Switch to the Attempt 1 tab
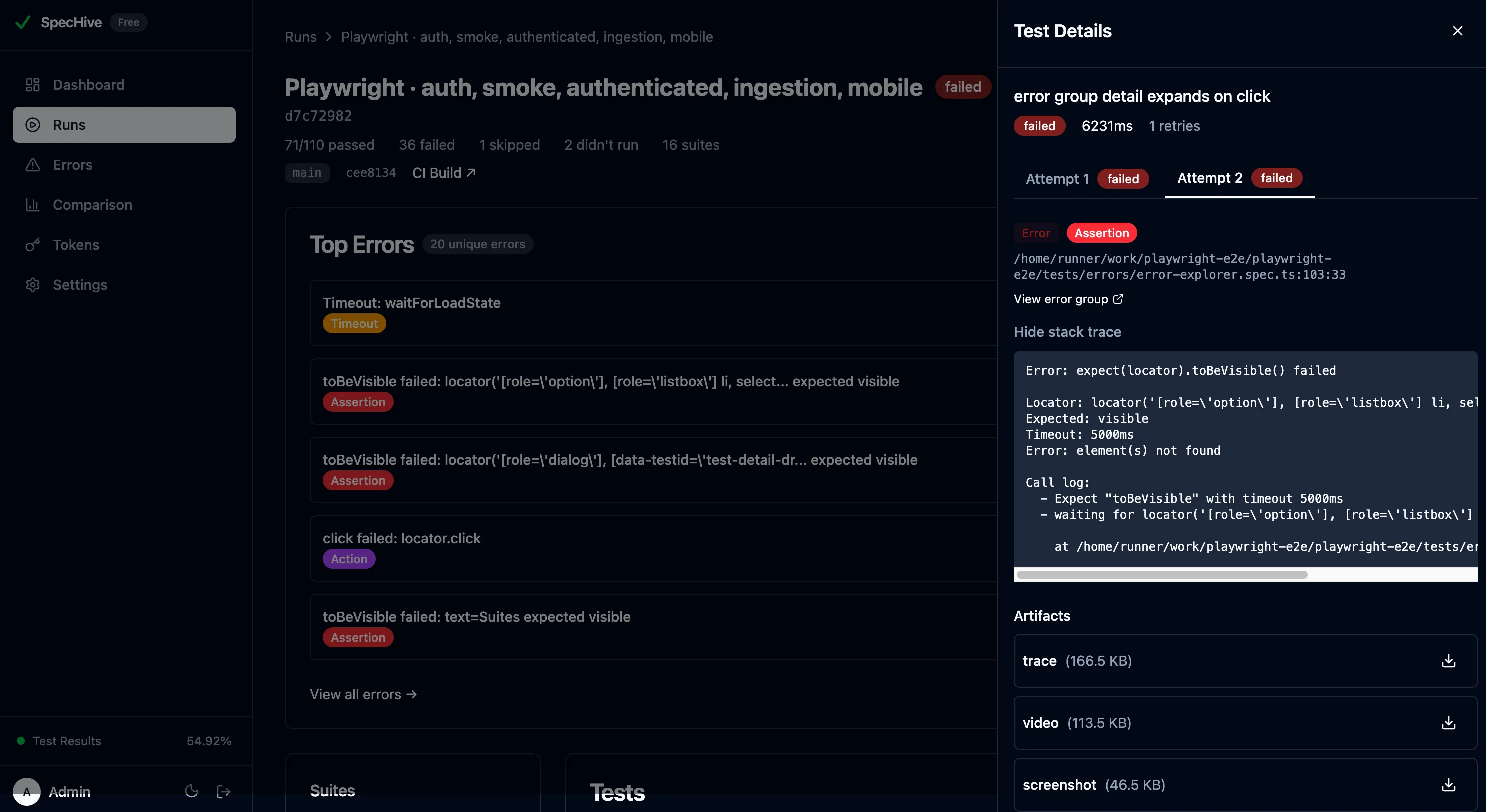 click(1087, 179)
